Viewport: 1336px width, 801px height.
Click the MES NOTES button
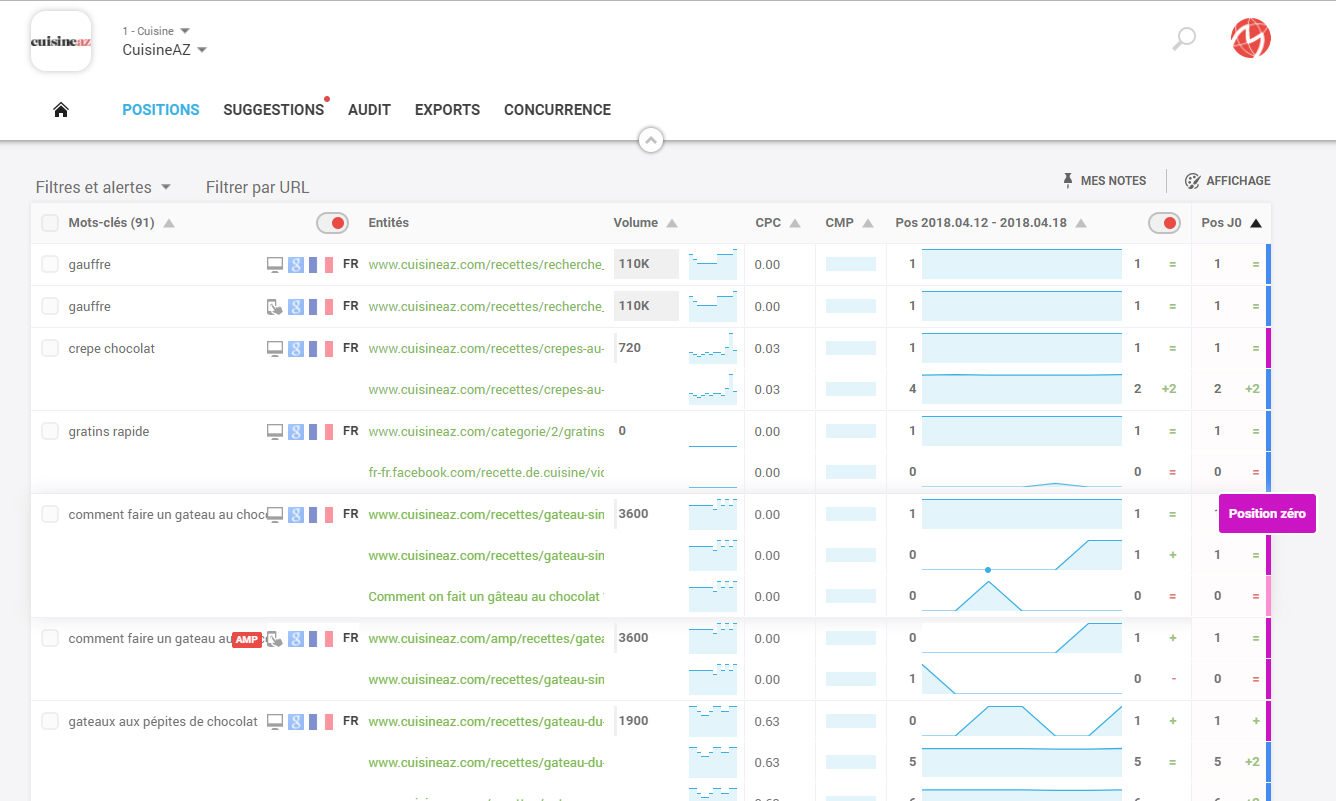point(1104,181)
